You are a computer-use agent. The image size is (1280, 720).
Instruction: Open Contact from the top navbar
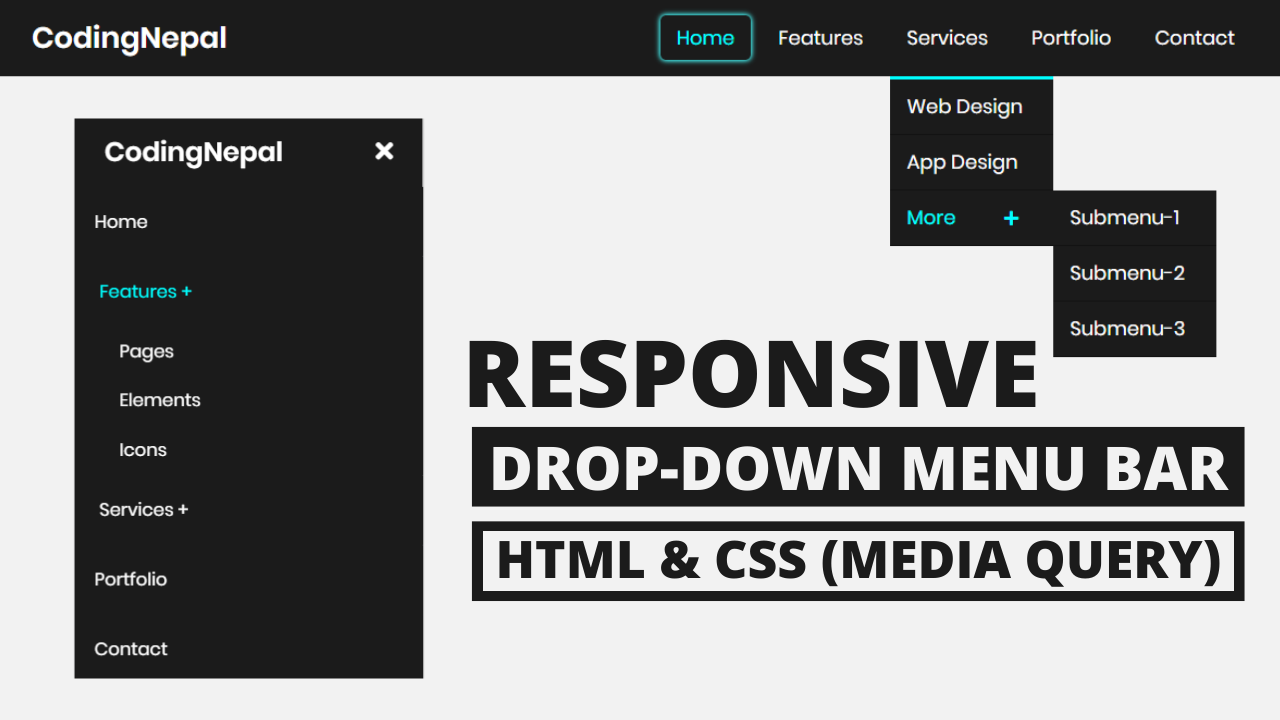(x=1194, y=38)
